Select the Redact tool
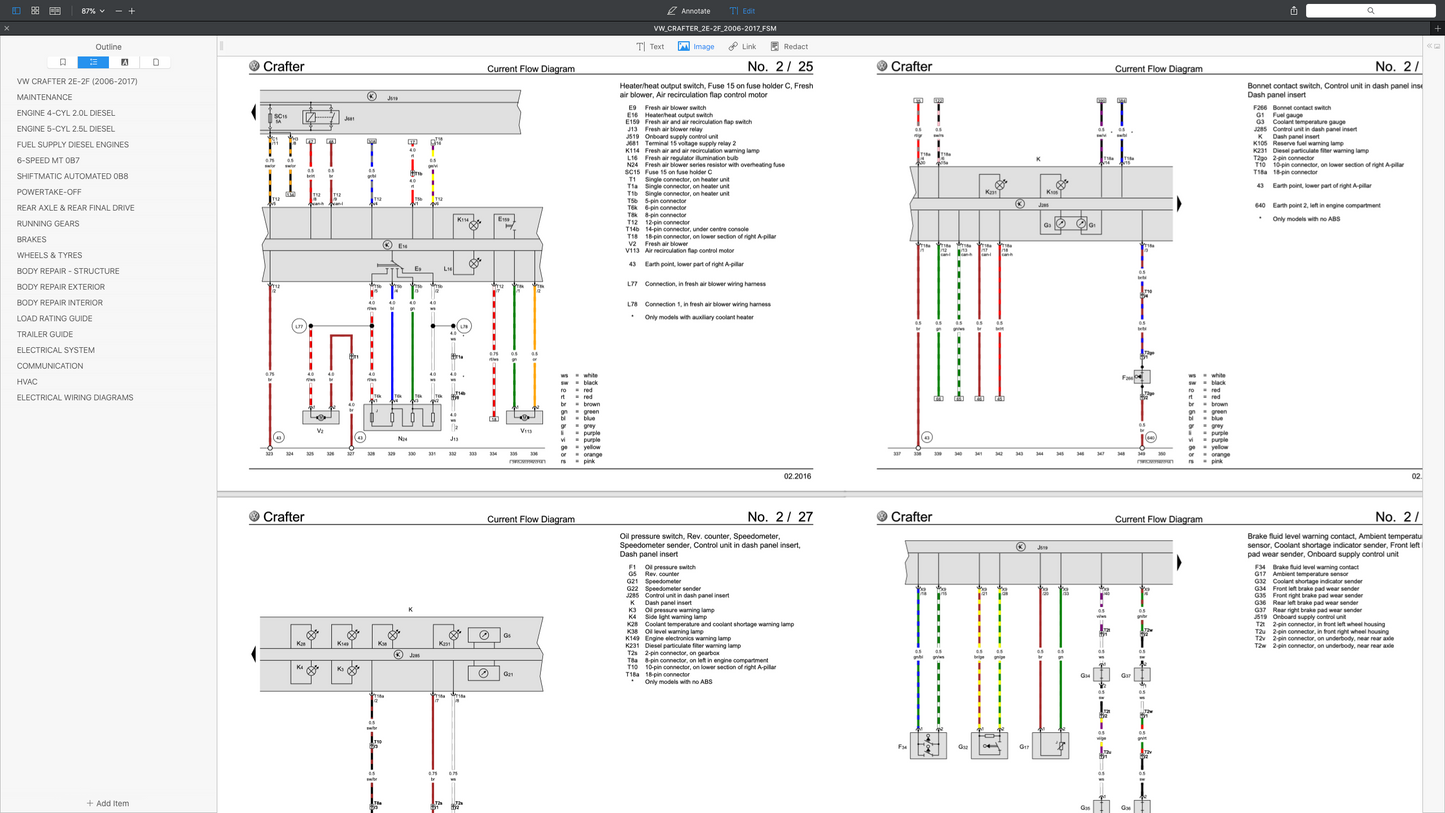The image size is (1445, 813). 789,47
